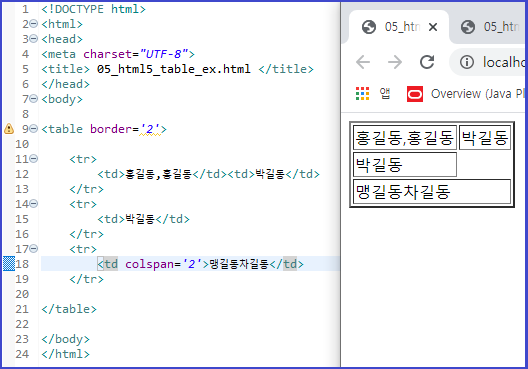Collapse the html tag fold on line 2
Viewport: 528px width, 369px height.
[x=34, y=24]
